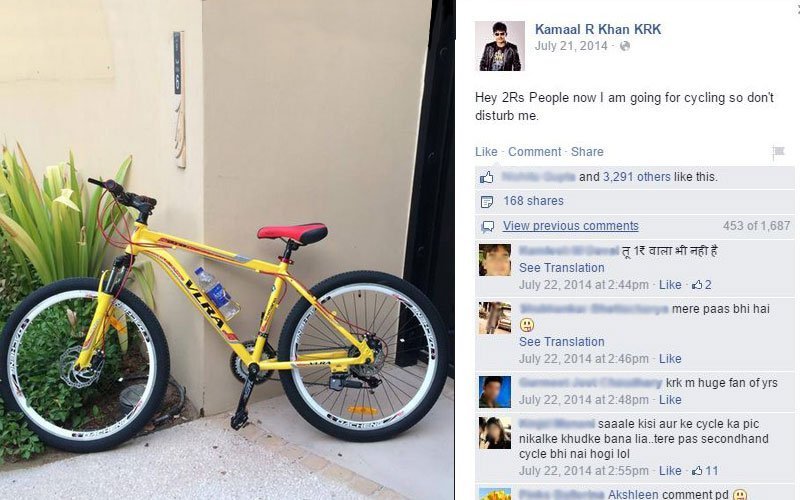Click the comment bubble icon beside View previous comments
Viewport: 800px width, 500px height.
(x=487, y=226)
